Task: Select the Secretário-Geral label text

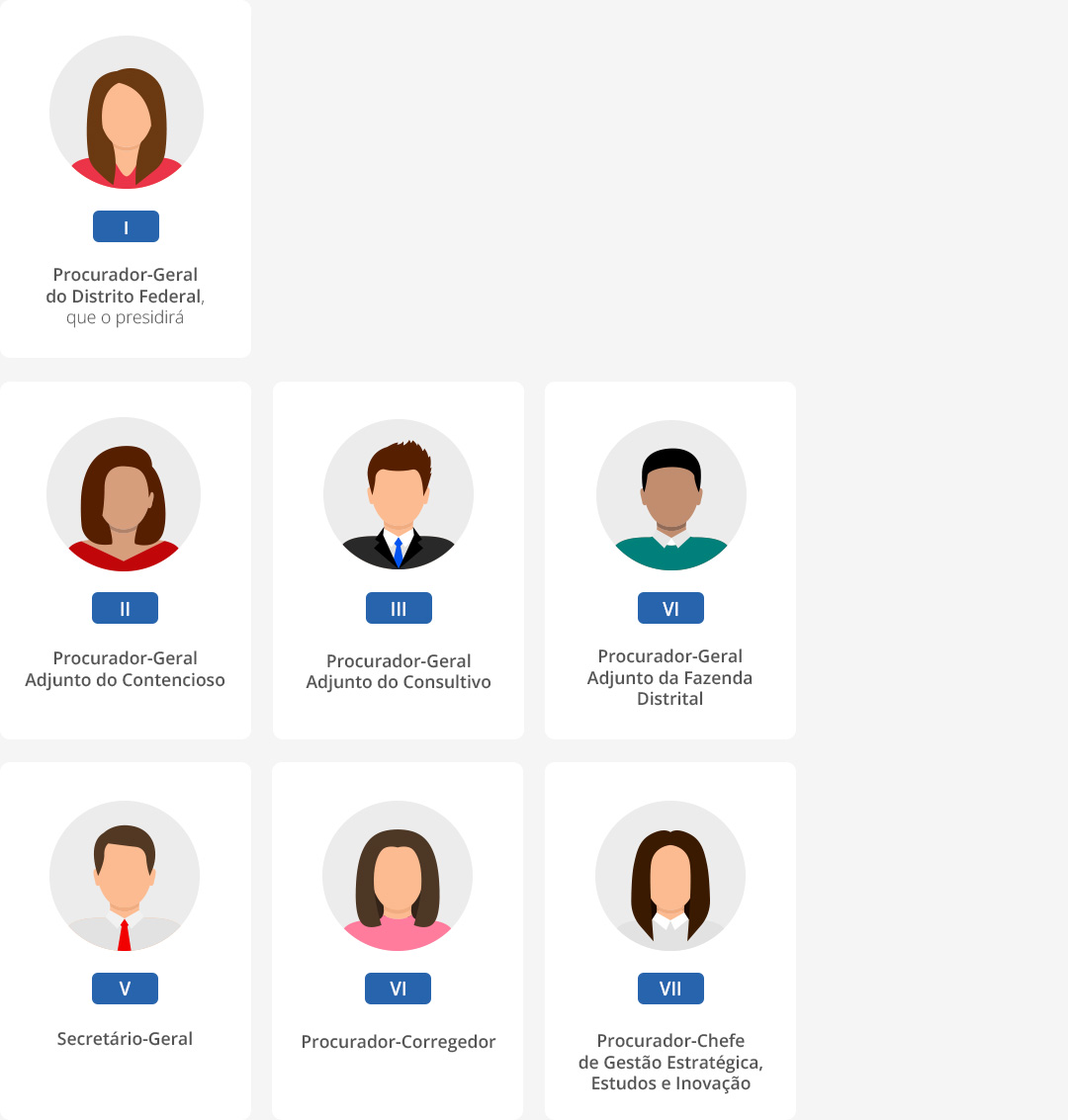Action: (x=125, y=1039)
